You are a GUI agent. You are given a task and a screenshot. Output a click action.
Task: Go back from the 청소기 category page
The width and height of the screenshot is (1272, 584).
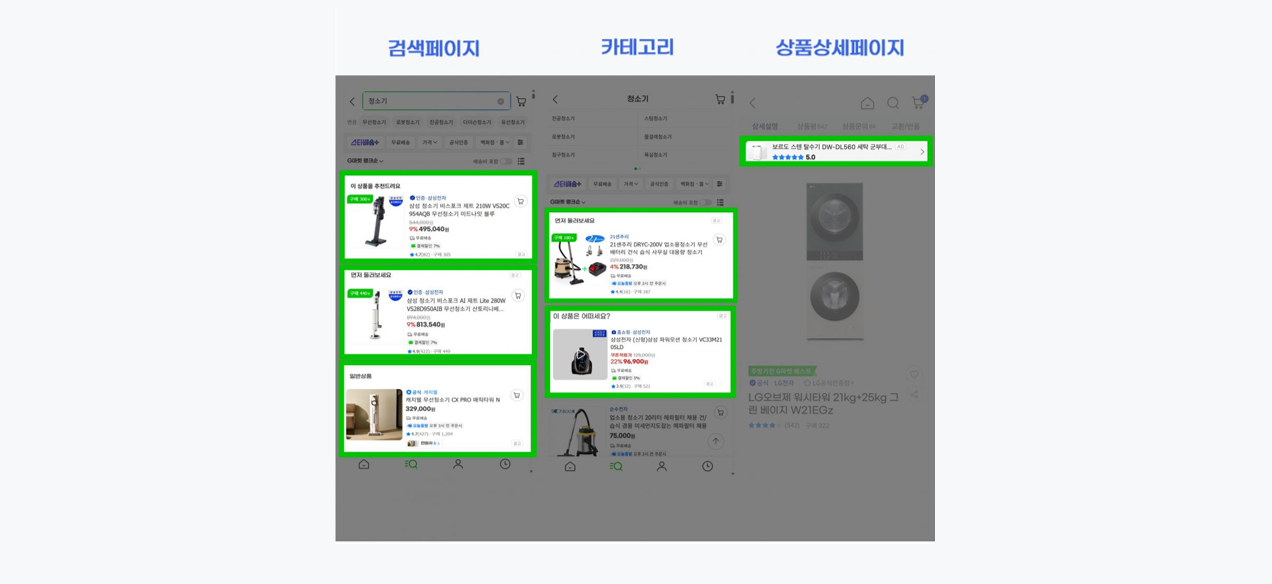(556, 99)
